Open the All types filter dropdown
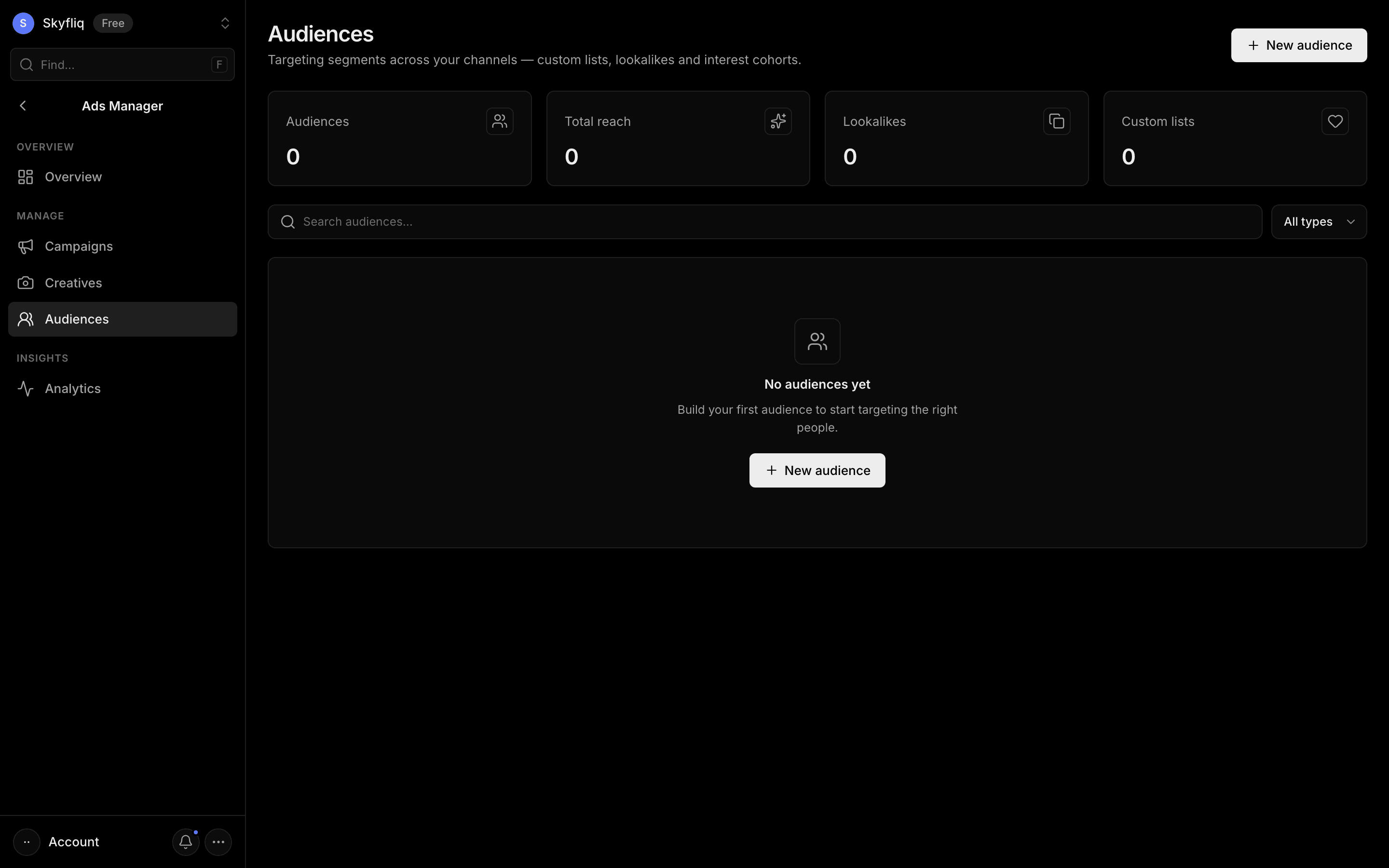 pyautogui.click(x=1319, y=222)
